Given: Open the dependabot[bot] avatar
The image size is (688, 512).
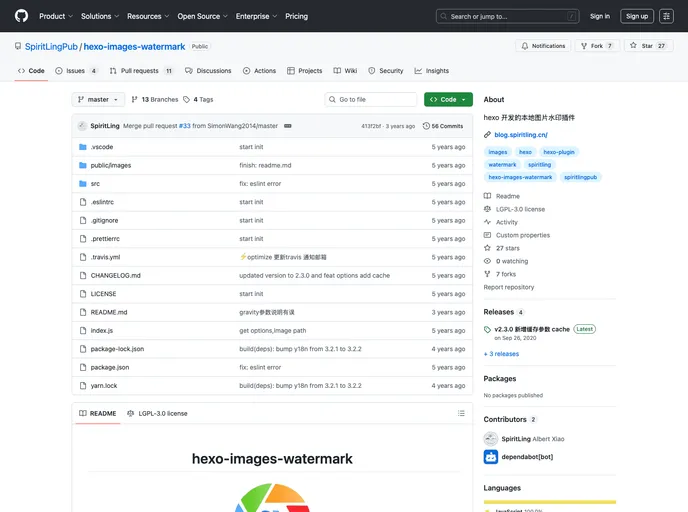Looking at the screenshot, I should (491, 457).
